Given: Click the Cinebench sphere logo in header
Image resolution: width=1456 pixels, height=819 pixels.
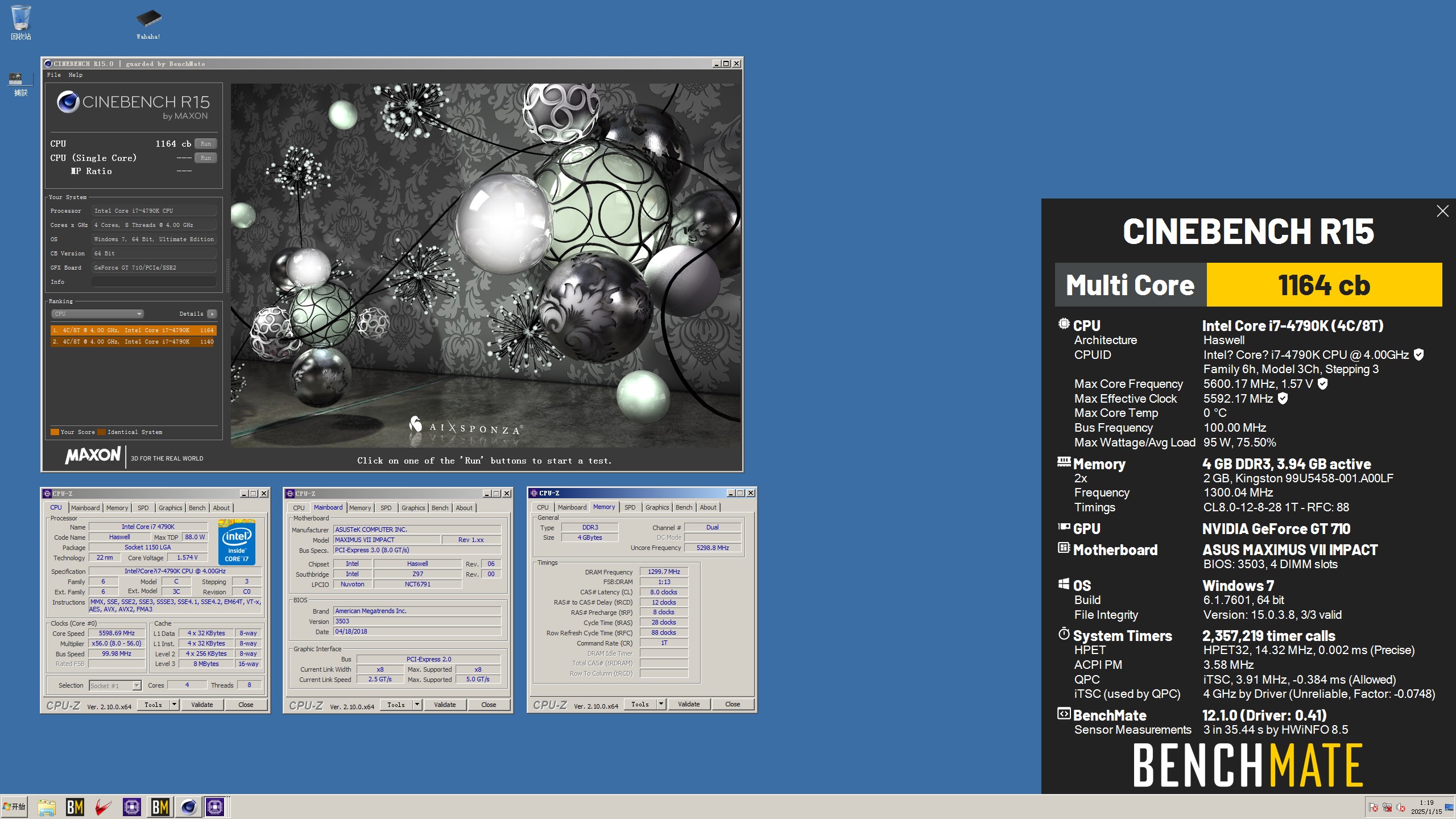Looking at the screenshot, I should (68, 102).
